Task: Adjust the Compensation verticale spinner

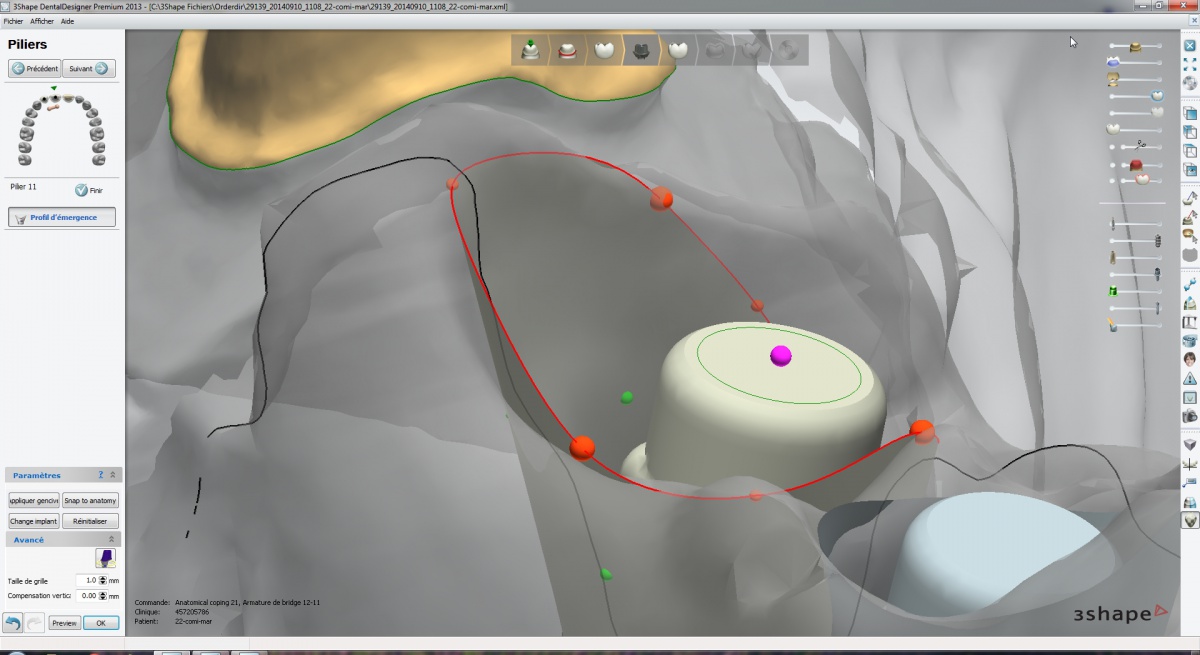Action: click(104, 595)
